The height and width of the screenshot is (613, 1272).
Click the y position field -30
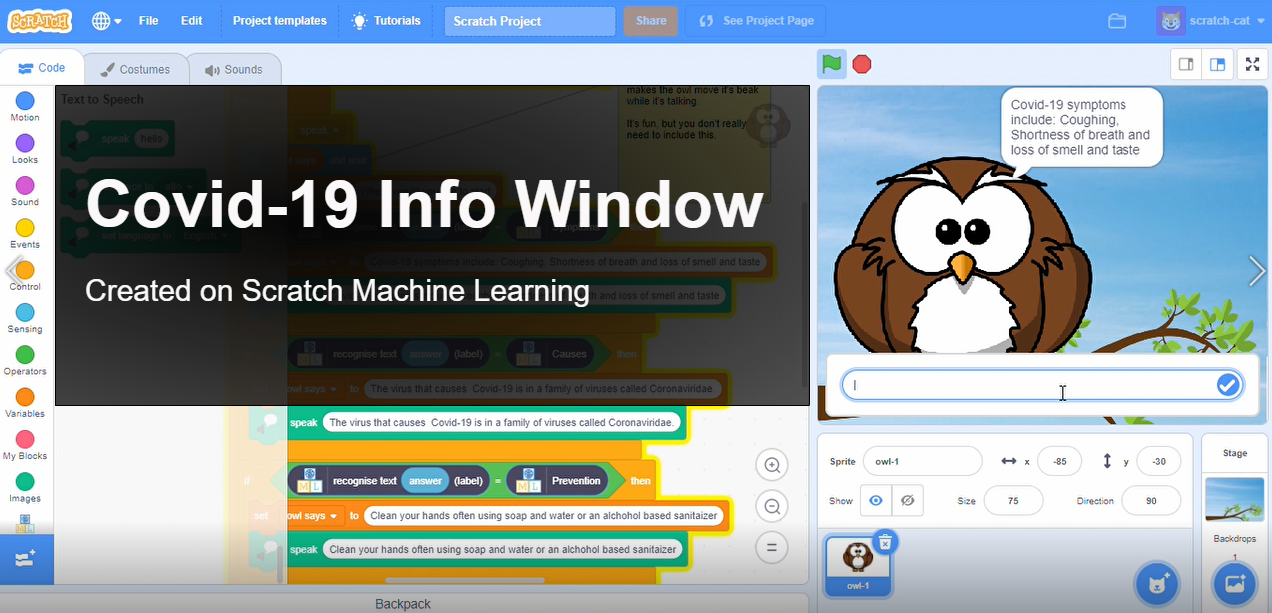pyautogui.click(x=1158, y=461)
